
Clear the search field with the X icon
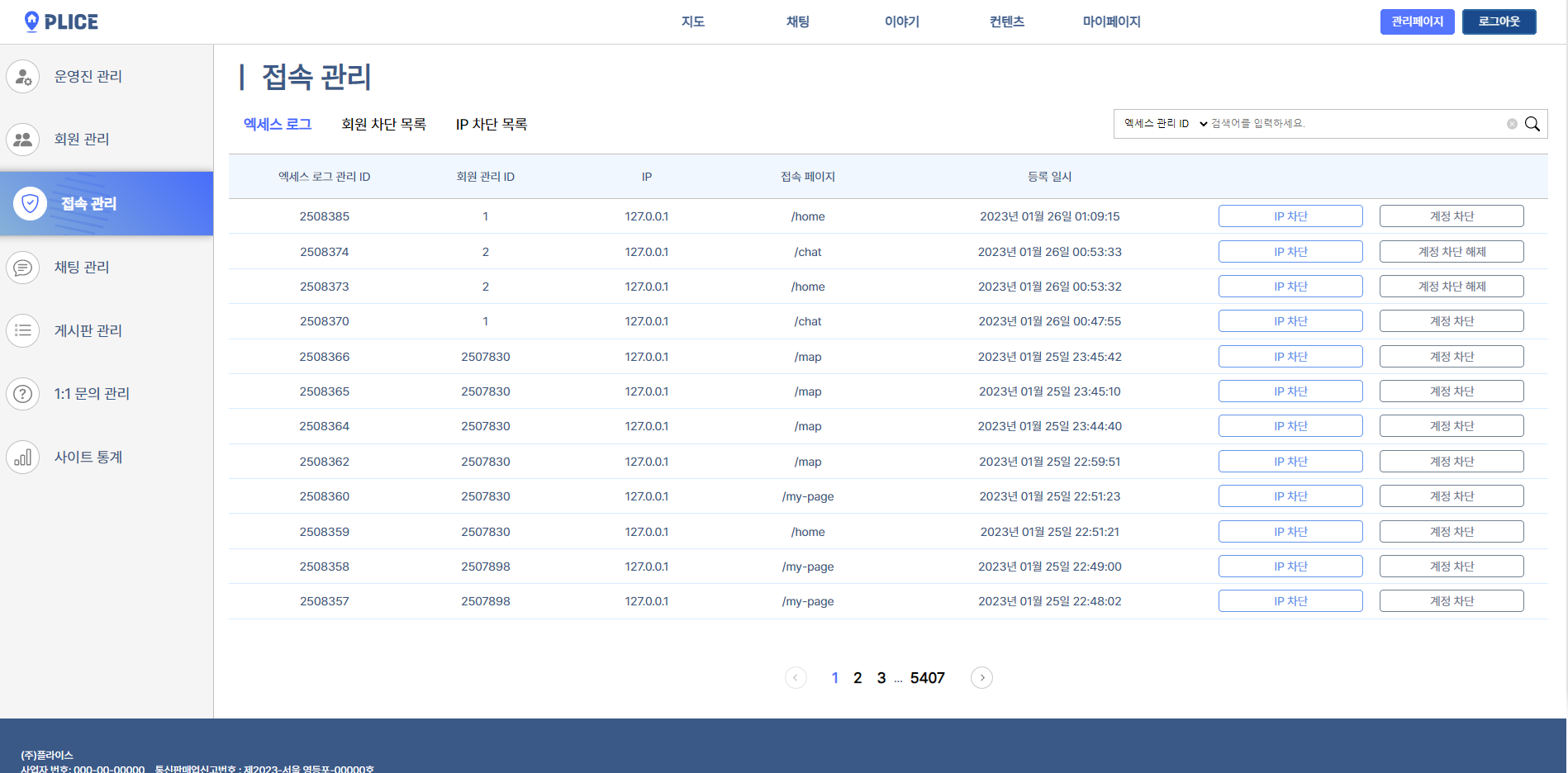click(x=1513, y=124)
